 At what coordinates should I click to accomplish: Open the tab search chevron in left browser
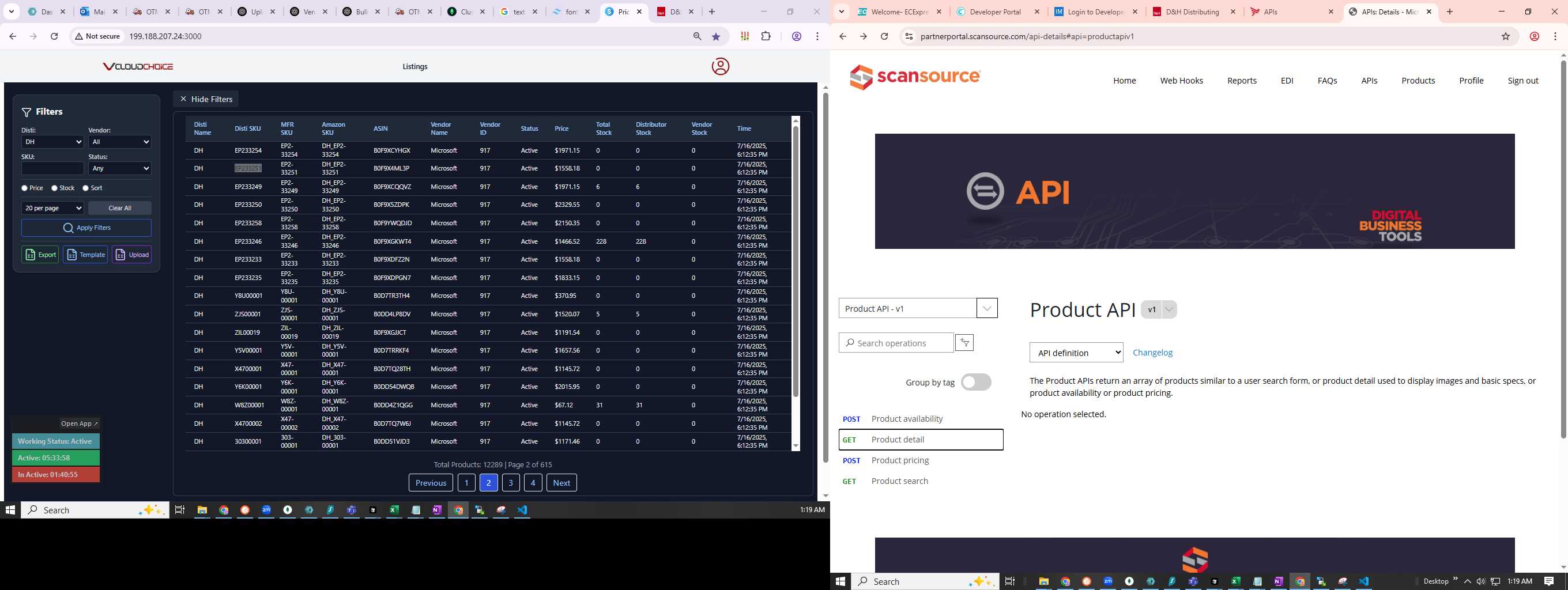(x=11, y=12)
